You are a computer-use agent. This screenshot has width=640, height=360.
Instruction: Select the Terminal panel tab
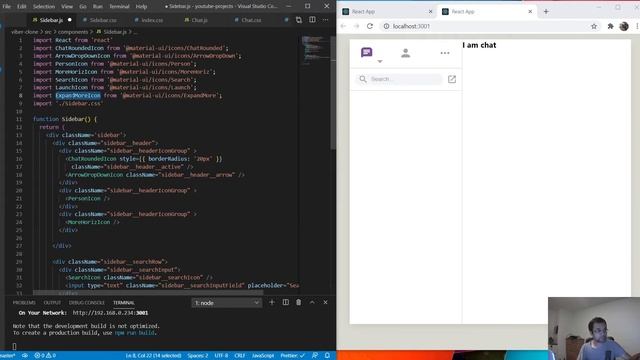coord(124,303)
